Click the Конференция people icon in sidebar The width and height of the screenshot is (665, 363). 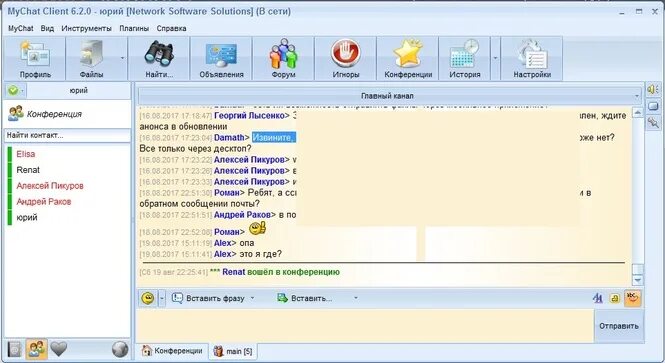point(16,113)
